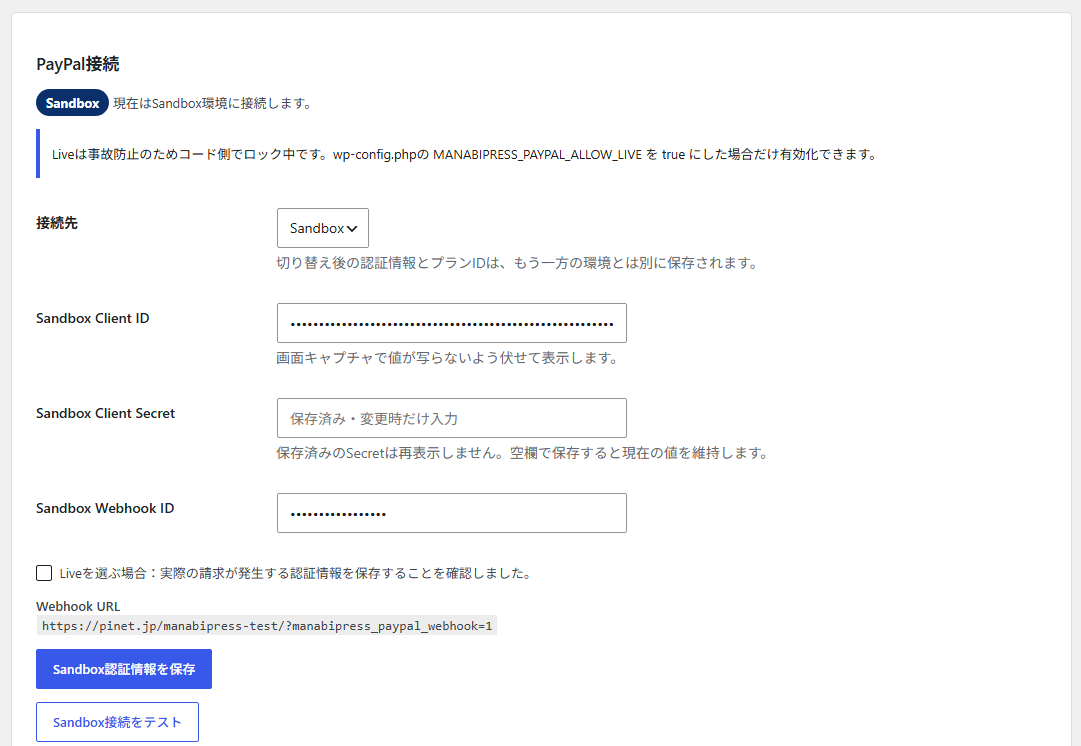Click the Sandbox status badge
Viewport: 1081px width, 746px height.
coord(72,103)
